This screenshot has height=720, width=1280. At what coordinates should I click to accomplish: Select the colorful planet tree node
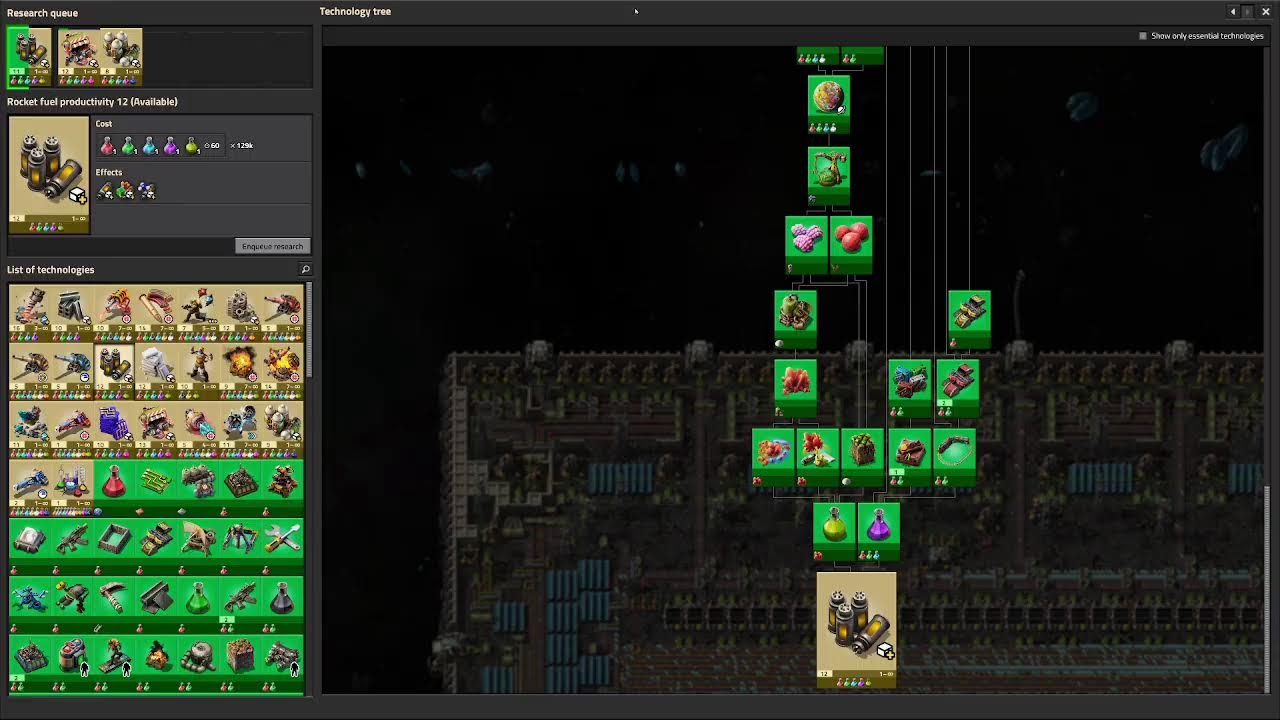[829, 104]
